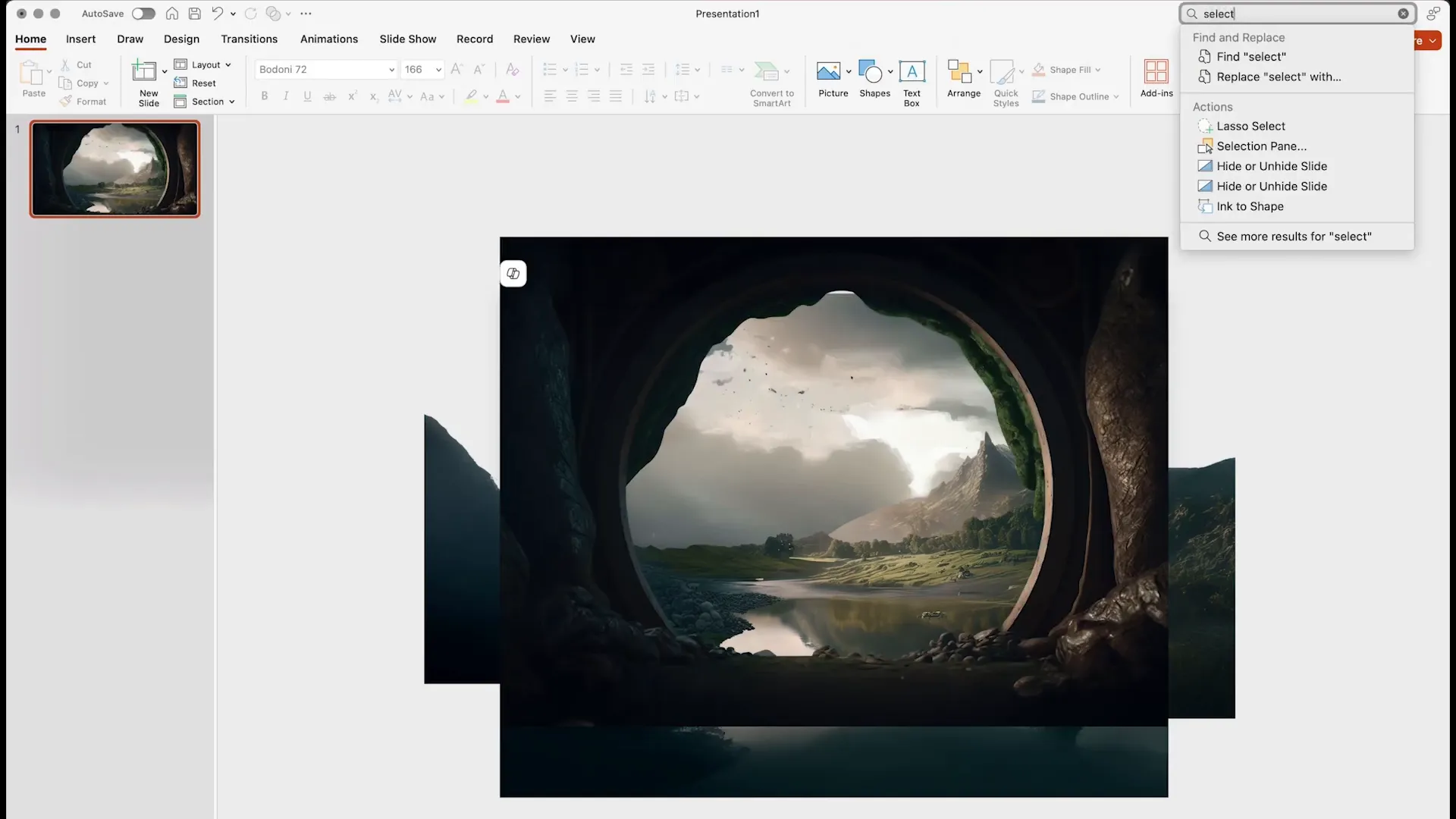The image size is (1456, 819).
Task: Click Convert to SmartArt icon
Action: coord(767,71)
